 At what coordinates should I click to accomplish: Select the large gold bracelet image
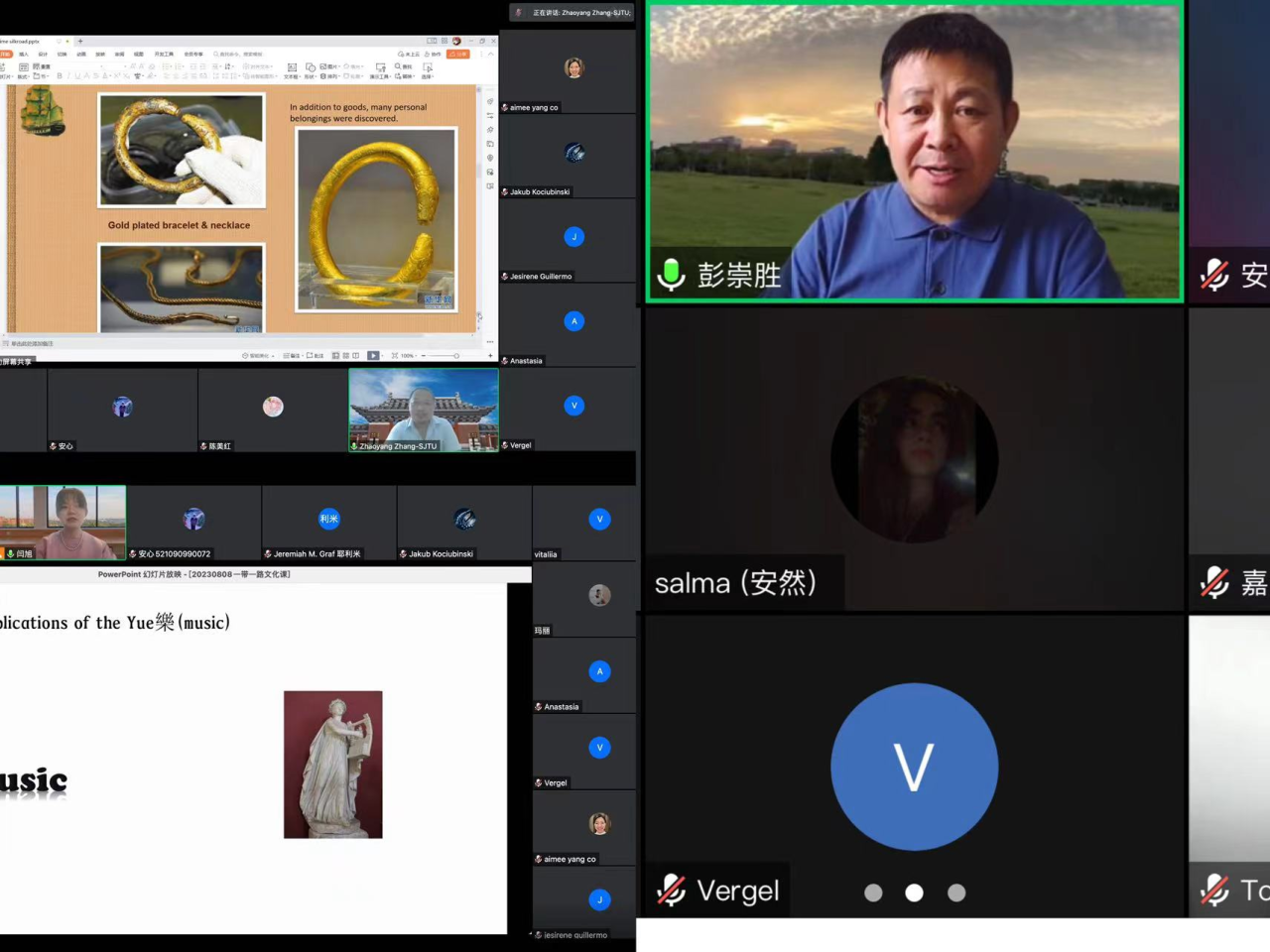click(x=377, y=218)
